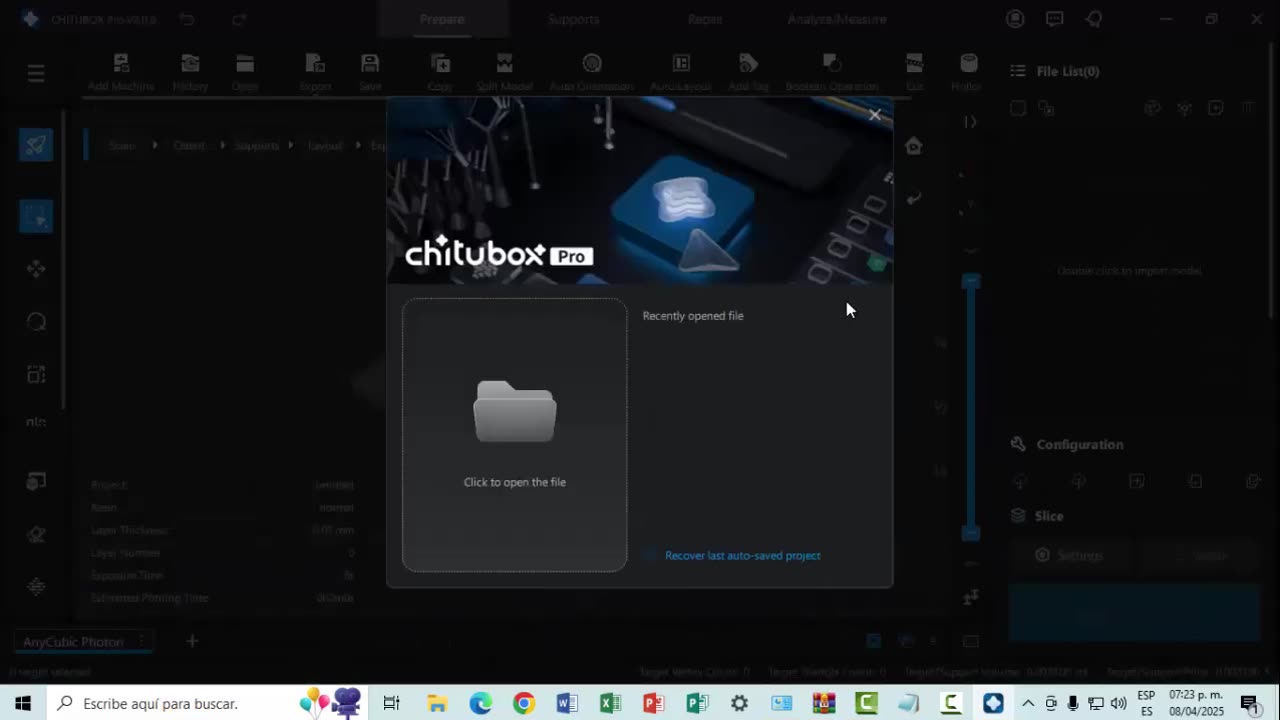Viewport: 1280px width, 720px height.
Task: Switch to the Repair tab
Action: [x=705, y=19]
